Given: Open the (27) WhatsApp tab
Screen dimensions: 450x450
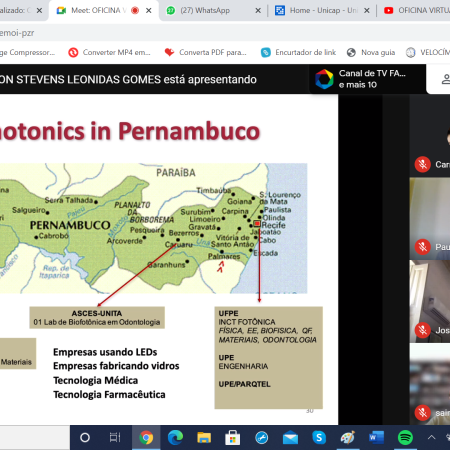Looking at the screenshot, I should [213, 11].
